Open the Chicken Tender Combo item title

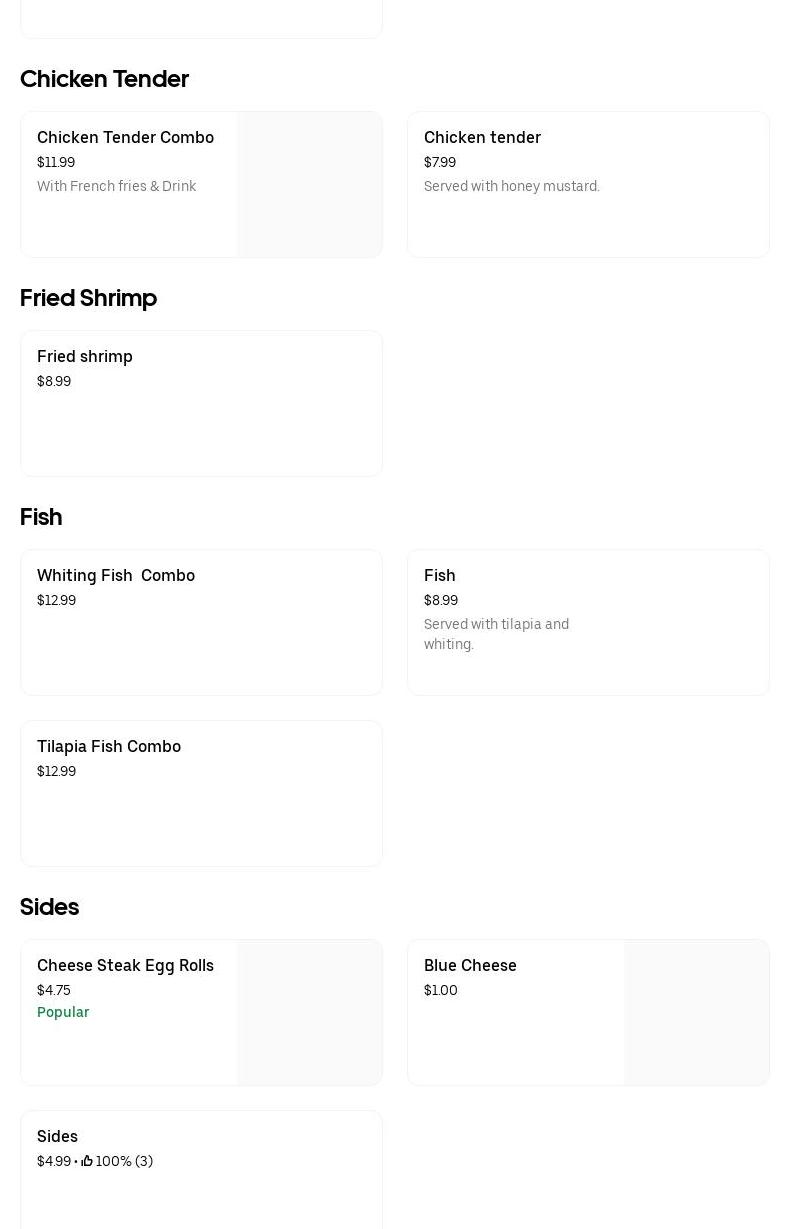[x=125, y=137]
